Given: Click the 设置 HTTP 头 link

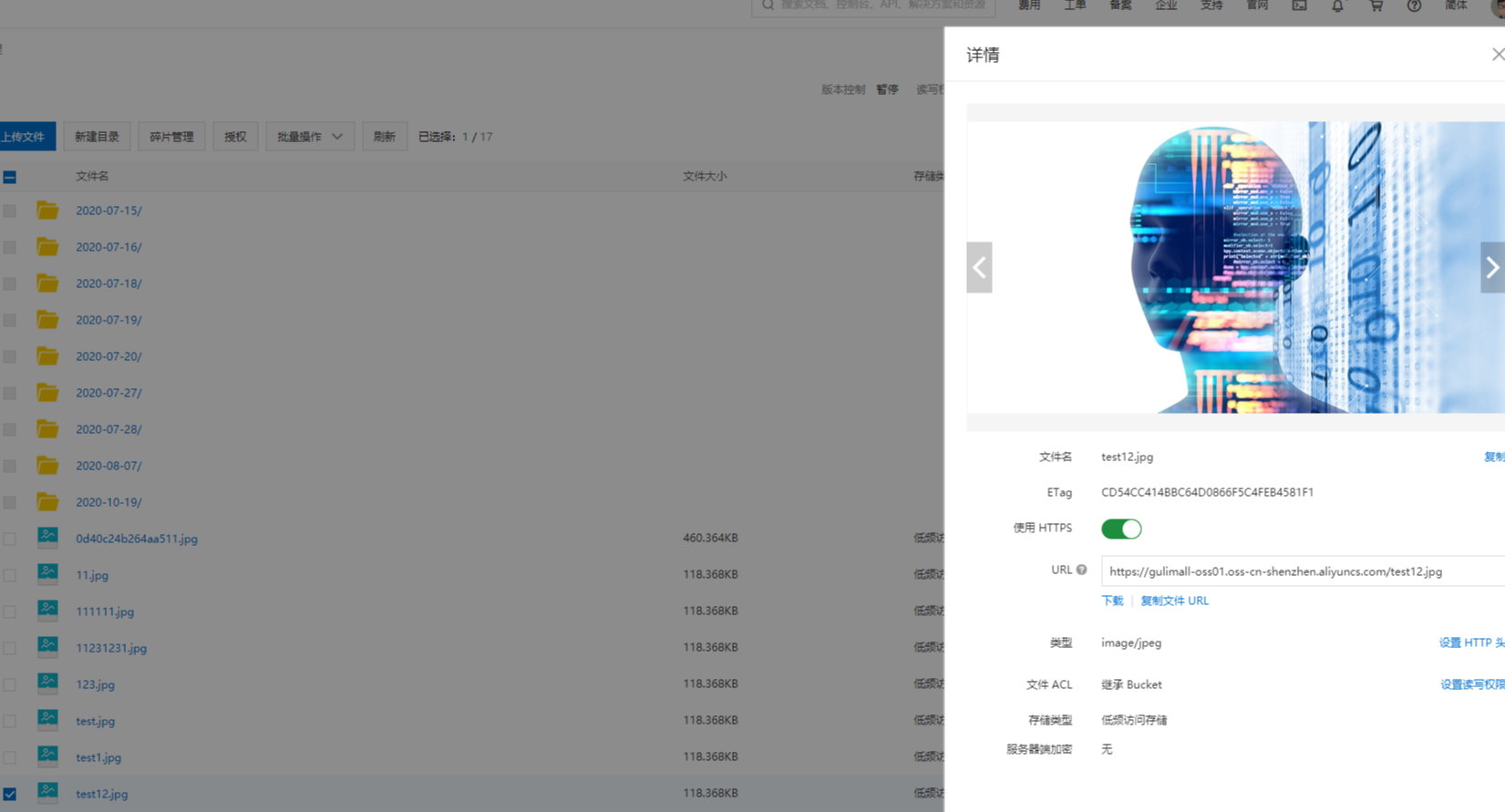Looking at the screenshot, I should click(1471, 642).
